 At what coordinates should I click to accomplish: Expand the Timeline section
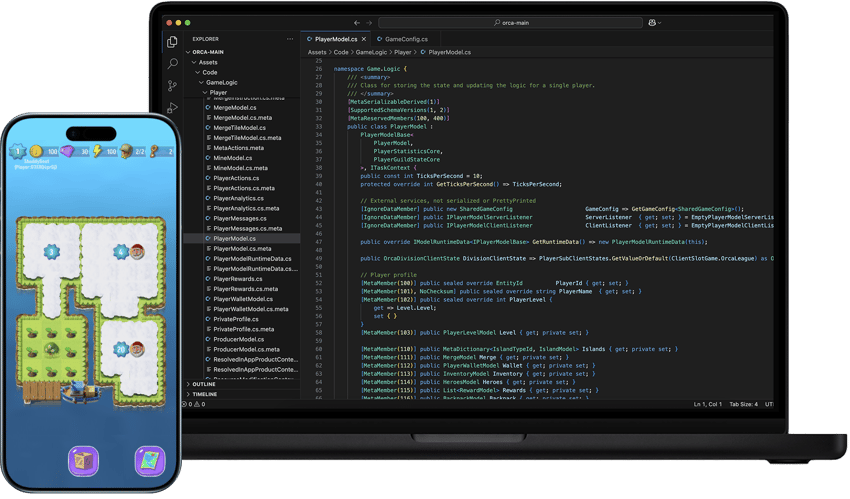tap(204, 394)
